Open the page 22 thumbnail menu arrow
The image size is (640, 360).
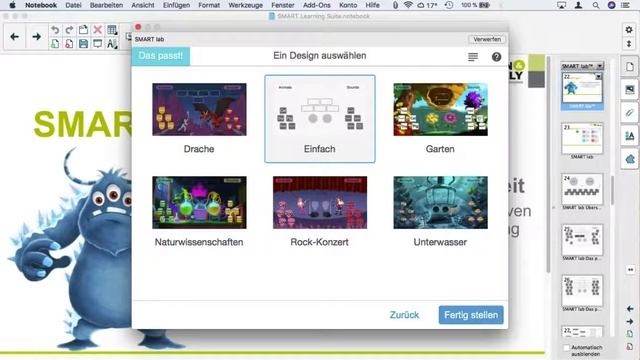click(598, 77)
